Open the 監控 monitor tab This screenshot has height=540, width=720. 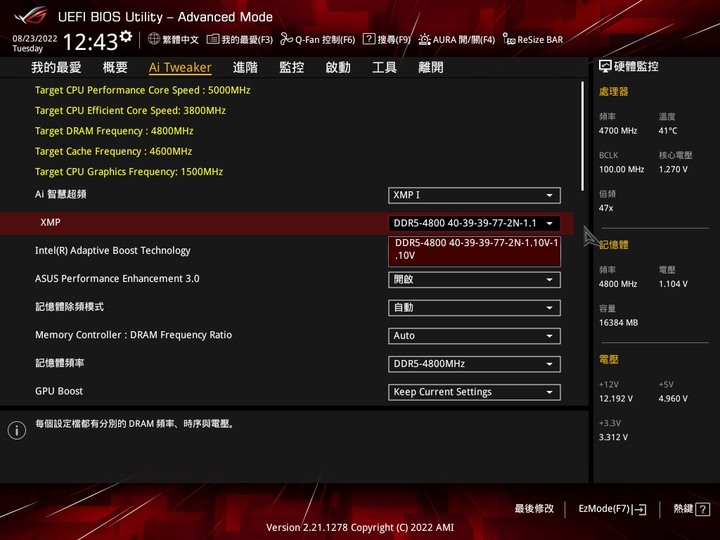click(292, 68)
